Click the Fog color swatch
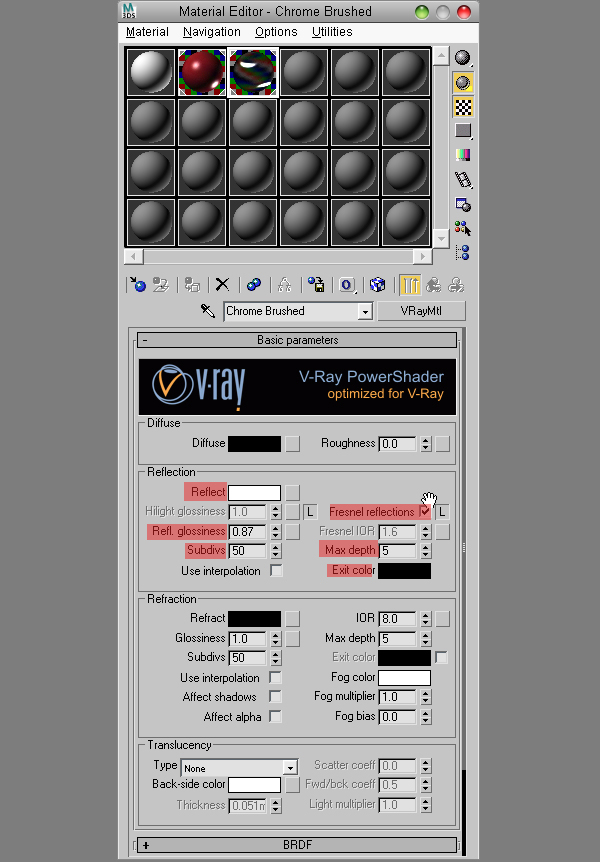Viewport: 600px width, 862px height. click(x=404, y=677)
